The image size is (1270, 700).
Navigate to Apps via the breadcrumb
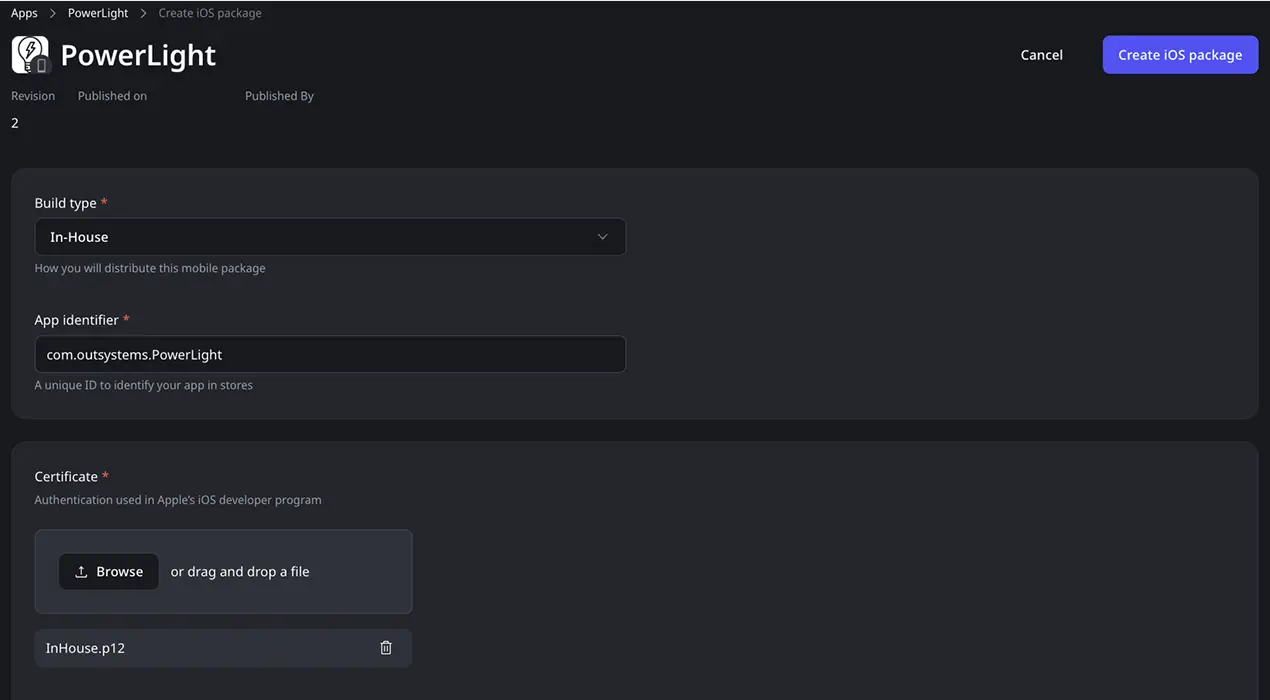pos(24,12)
